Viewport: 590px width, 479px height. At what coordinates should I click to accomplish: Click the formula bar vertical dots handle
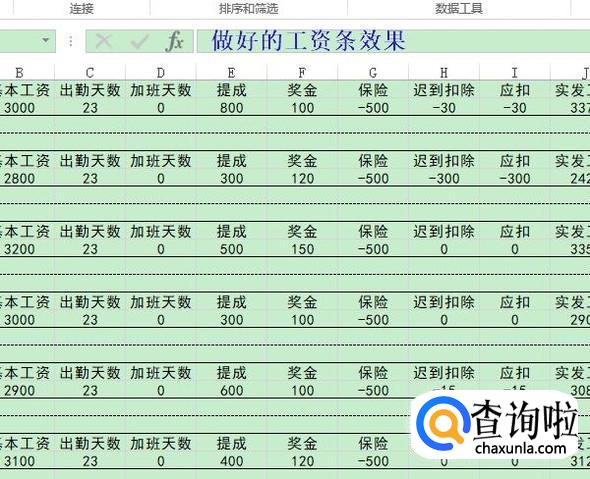coord(71,41)
